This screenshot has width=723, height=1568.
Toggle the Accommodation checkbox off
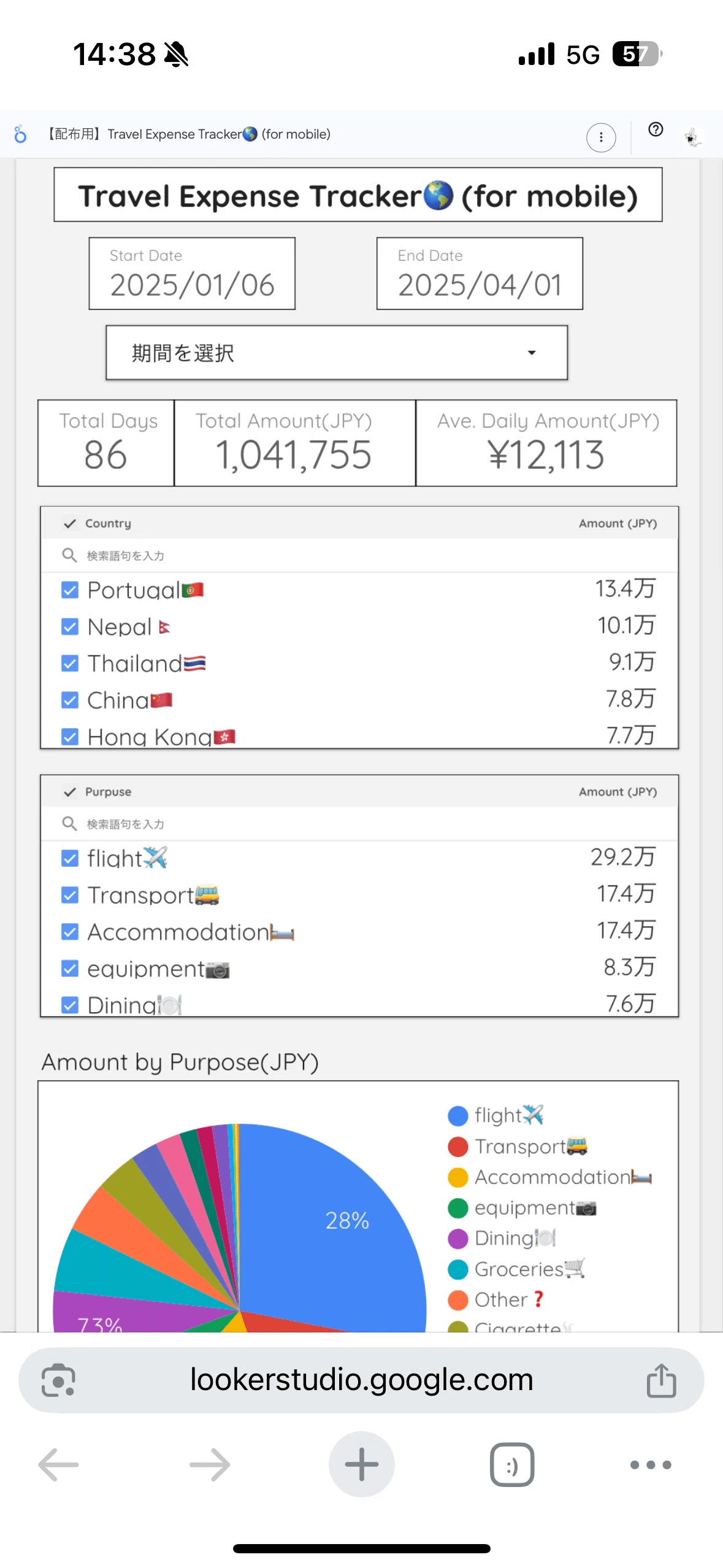coord(69,932)
